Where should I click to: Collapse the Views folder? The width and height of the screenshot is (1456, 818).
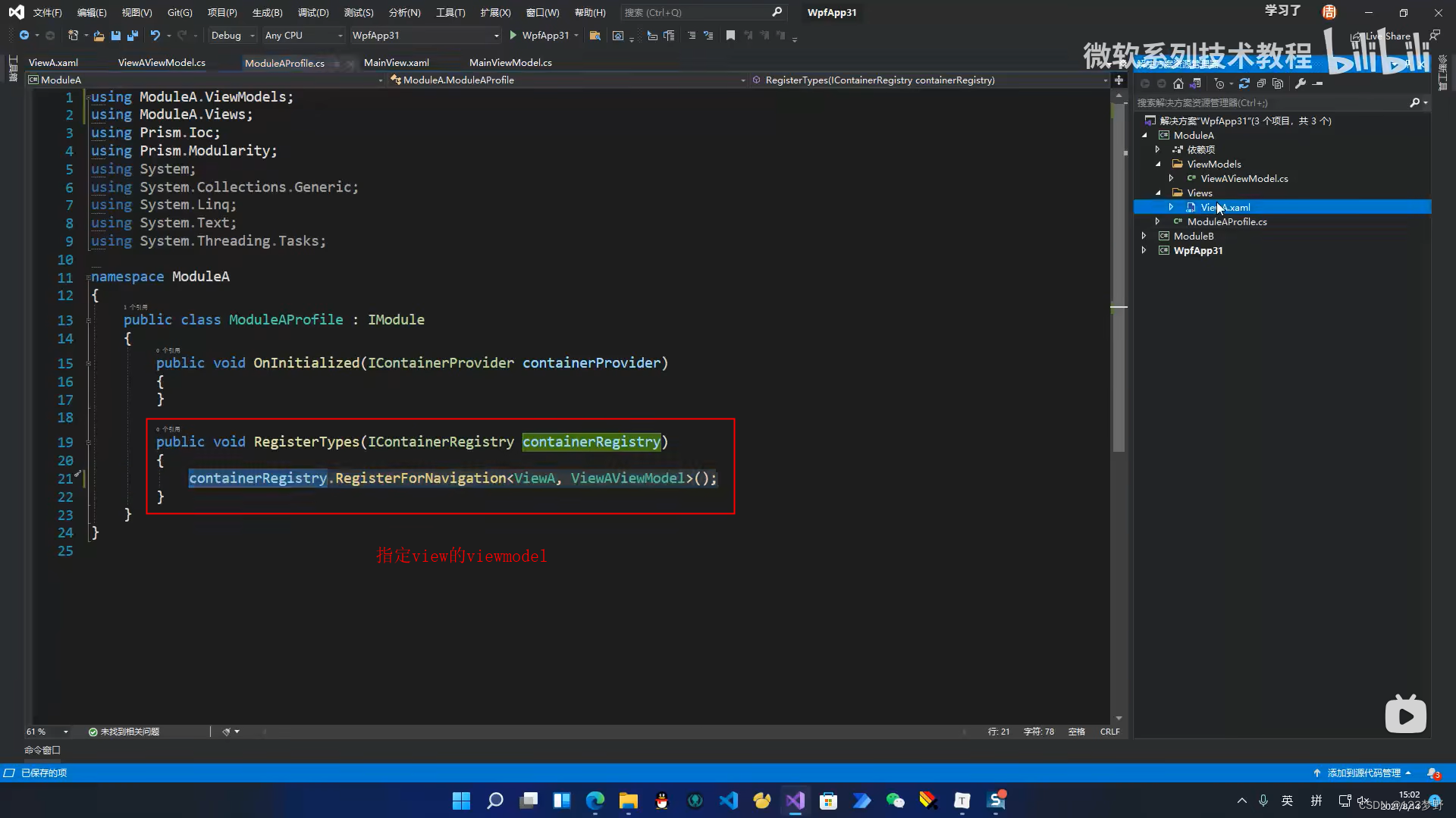pos(1157,193)
